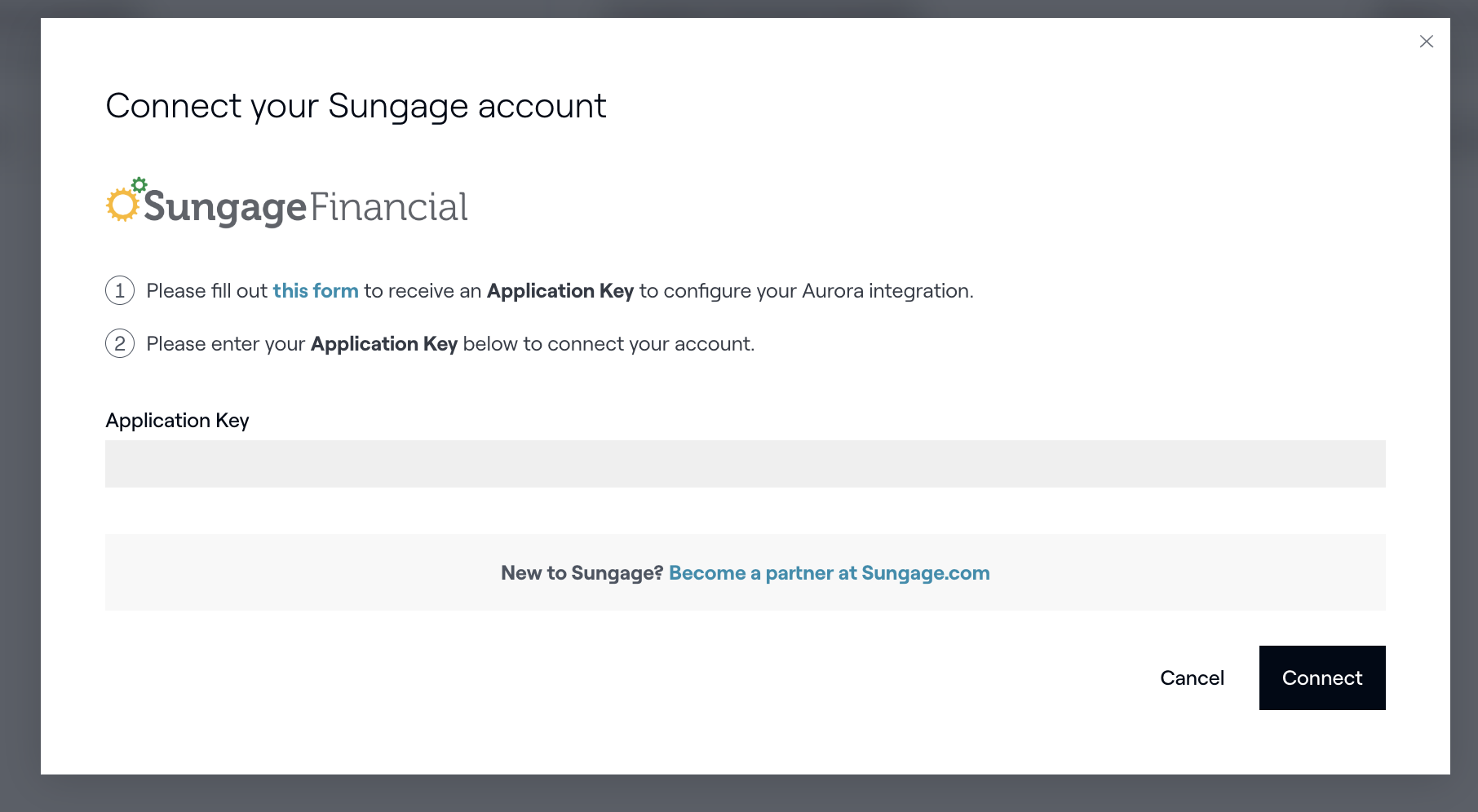Select the Sungage wordmark text in logo
The width and height of the screenshot is (1478, 812).
point(224,206)
